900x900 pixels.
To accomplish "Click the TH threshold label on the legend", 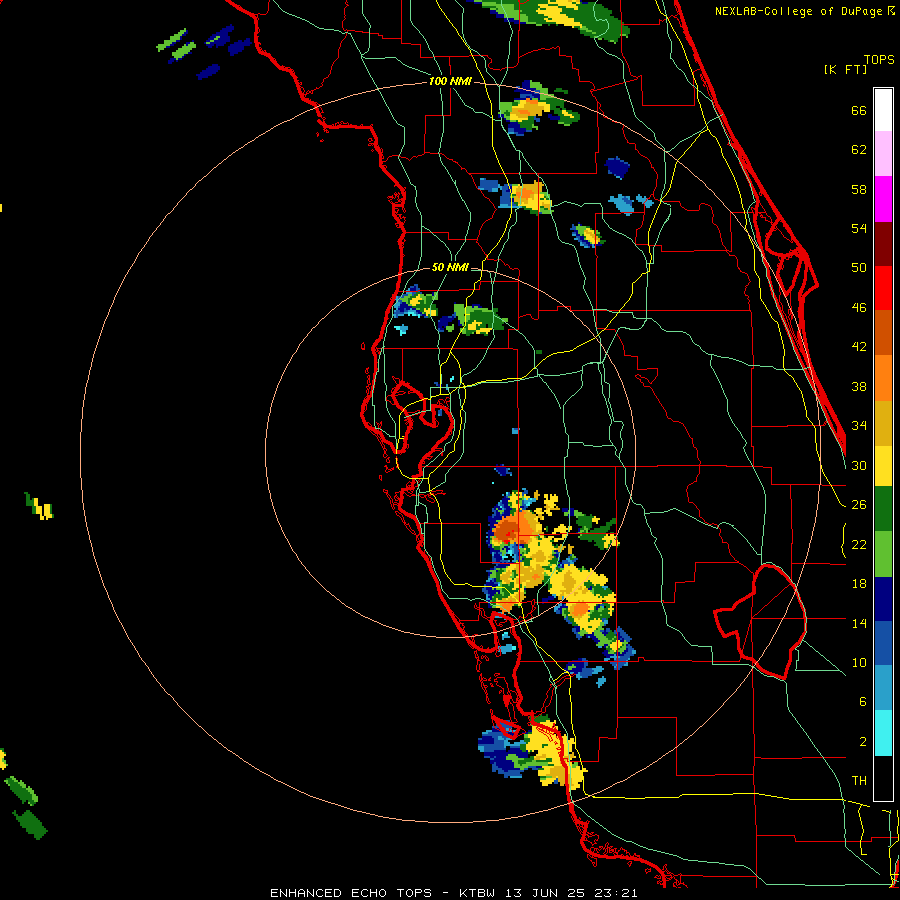I will 859,781.
